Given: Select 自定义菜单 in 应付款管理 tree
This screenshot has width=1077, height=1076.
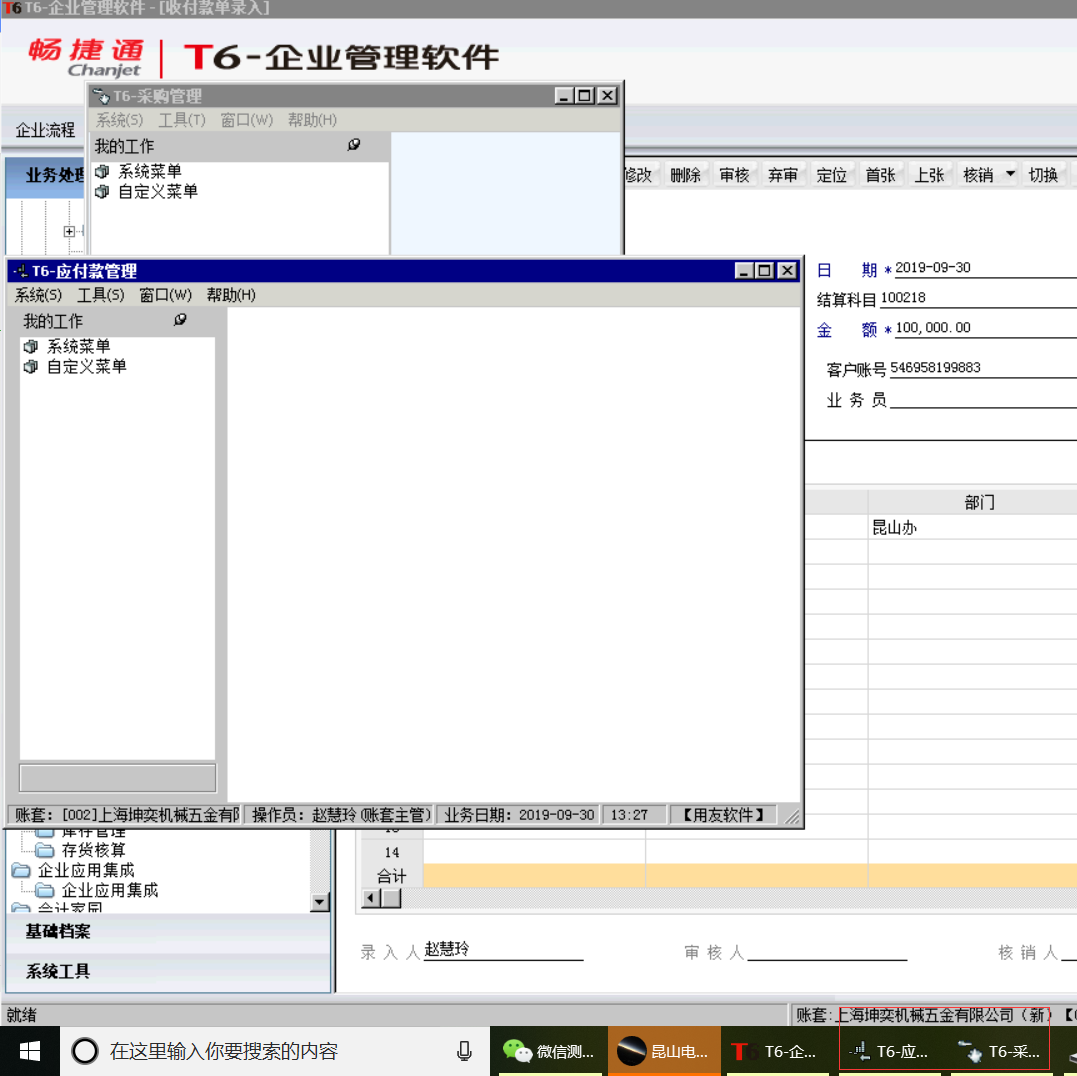Looking at the screenshot, I should click(x=87, y=367).
